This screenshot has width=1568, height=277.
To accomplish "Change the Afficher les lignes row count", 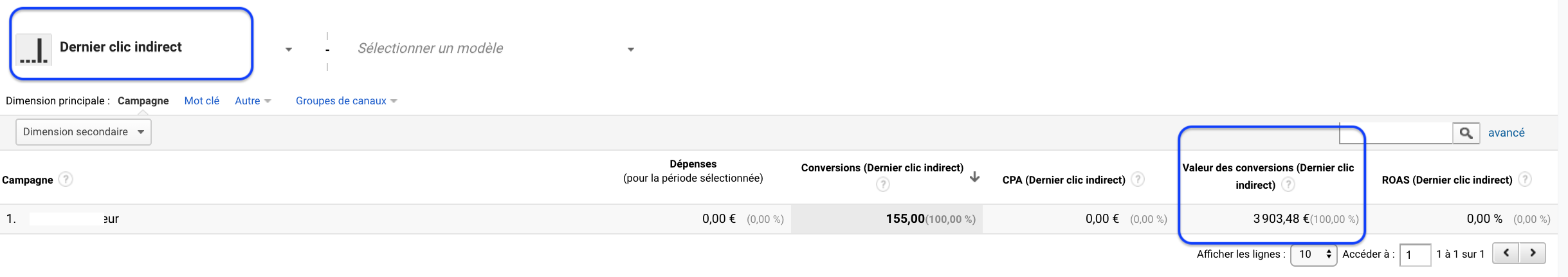I will 1314,254.
